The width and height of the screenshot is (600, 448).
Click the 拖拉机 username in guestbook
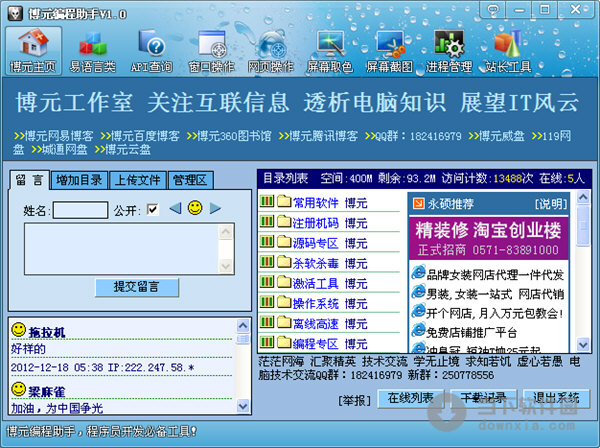click(47, 332)
